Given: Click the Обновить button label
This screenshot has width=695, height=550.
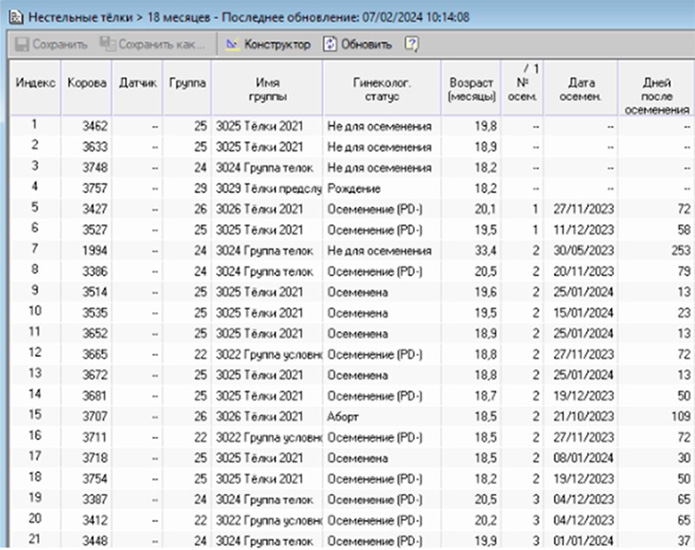Looking at the screenshot, I should [x=367, y=45].
